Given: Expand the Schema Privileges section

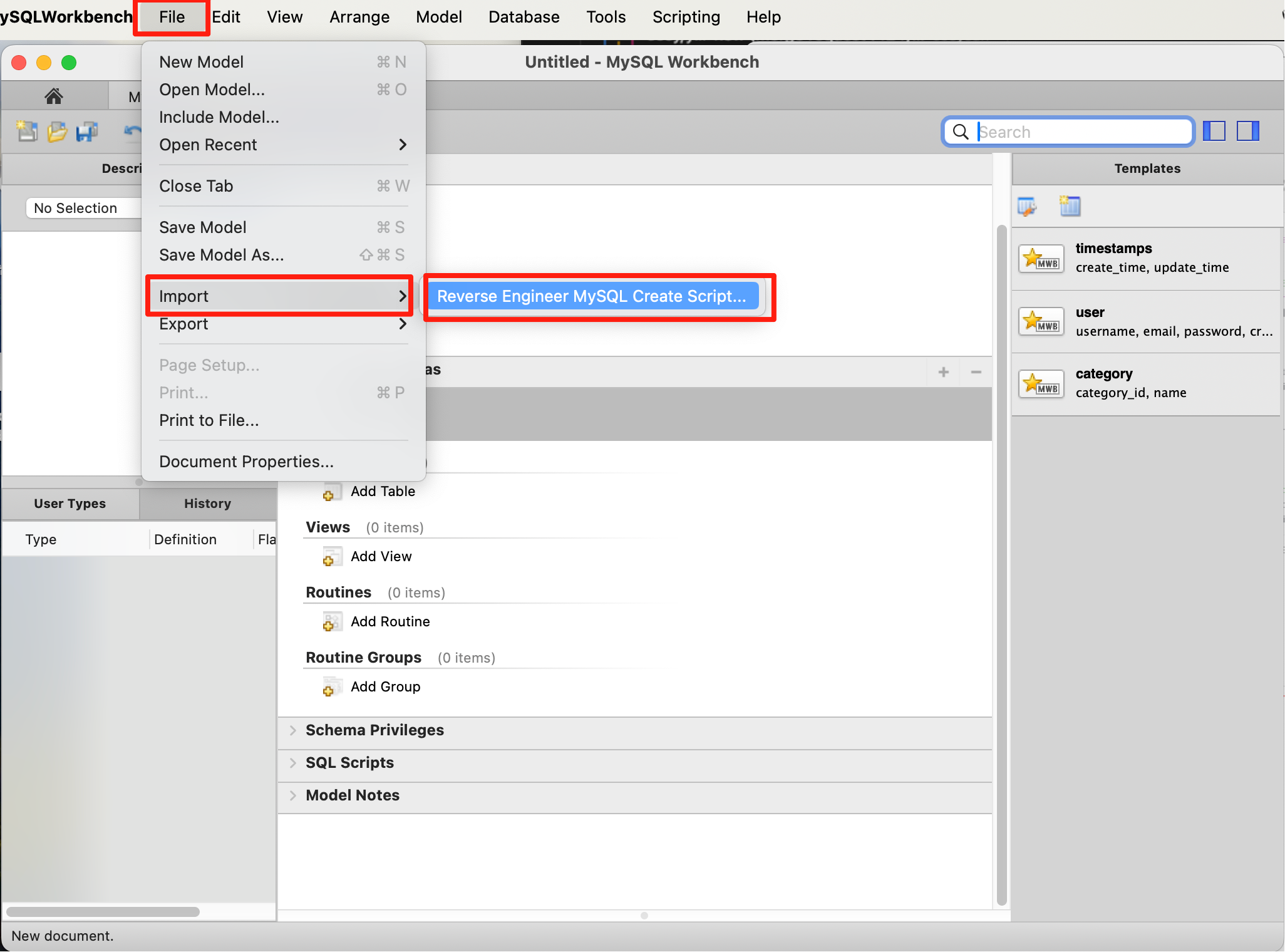Looking at the screenshot, I should pyautogui.click(x=293, y=730).
